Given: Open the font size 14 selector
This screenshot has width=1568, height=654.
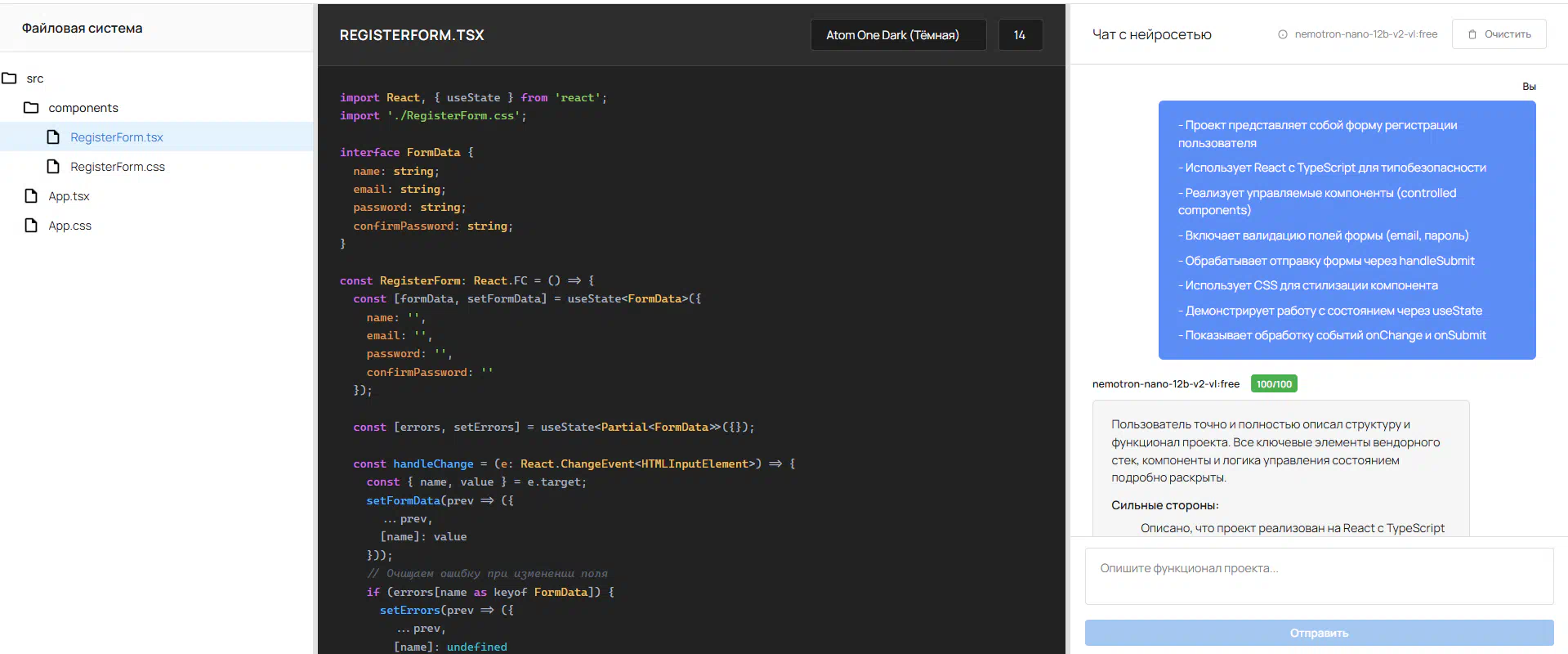Looking at the screenshot, I should coord(1020,35).
